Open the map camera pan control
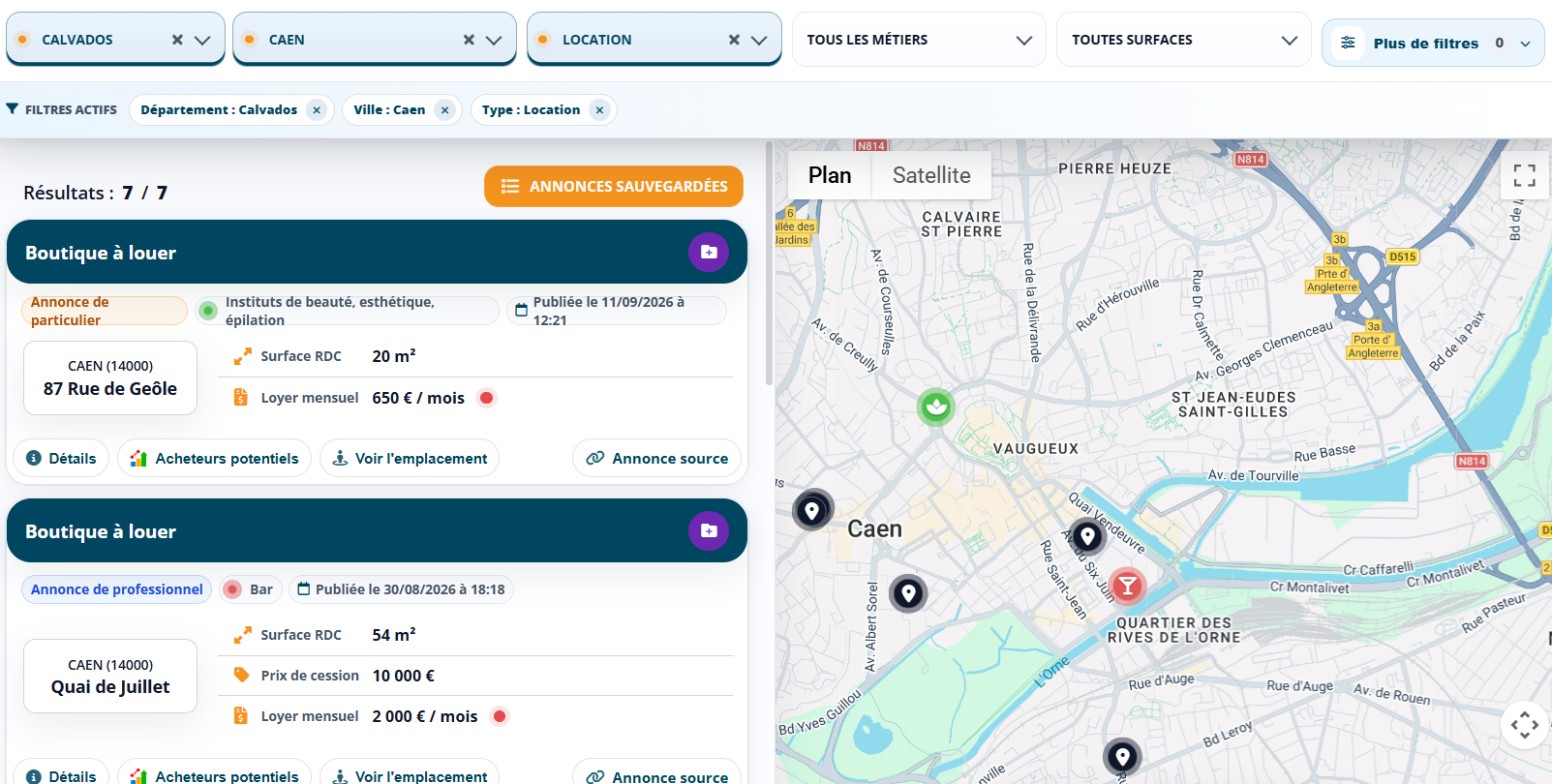Image resolution: width=1552 pixels, height=784 pixels. click(1524, 724)
